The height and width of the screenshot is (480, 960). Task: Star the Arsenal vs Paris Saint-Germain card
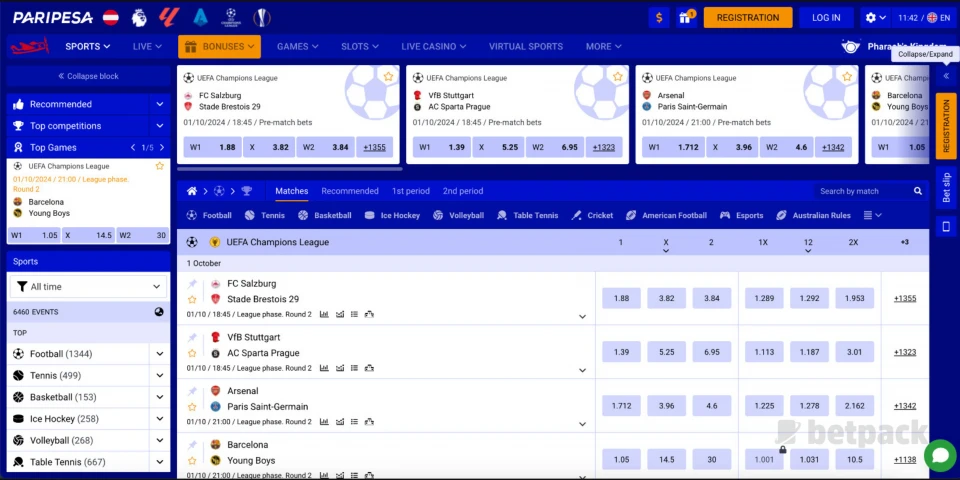coord(846,77)
